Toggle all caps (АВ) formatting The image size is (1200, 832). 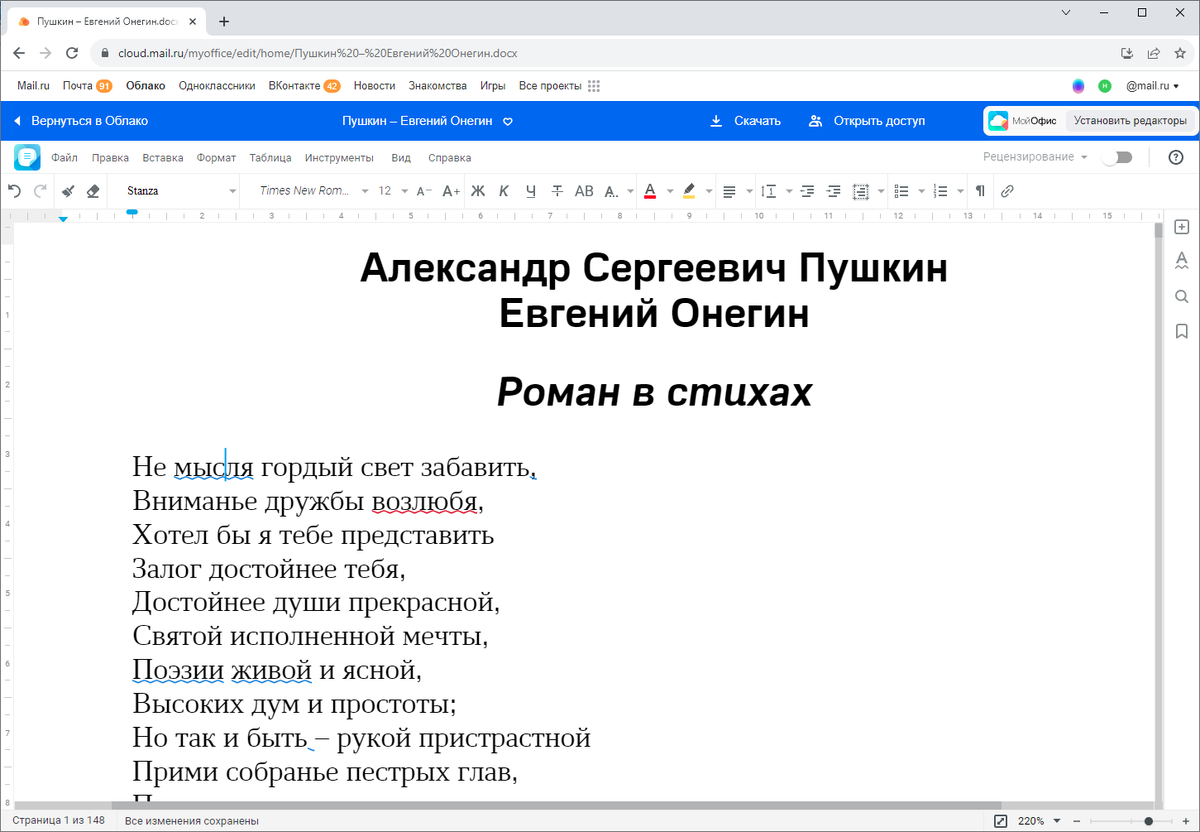(x=584, y=190)
